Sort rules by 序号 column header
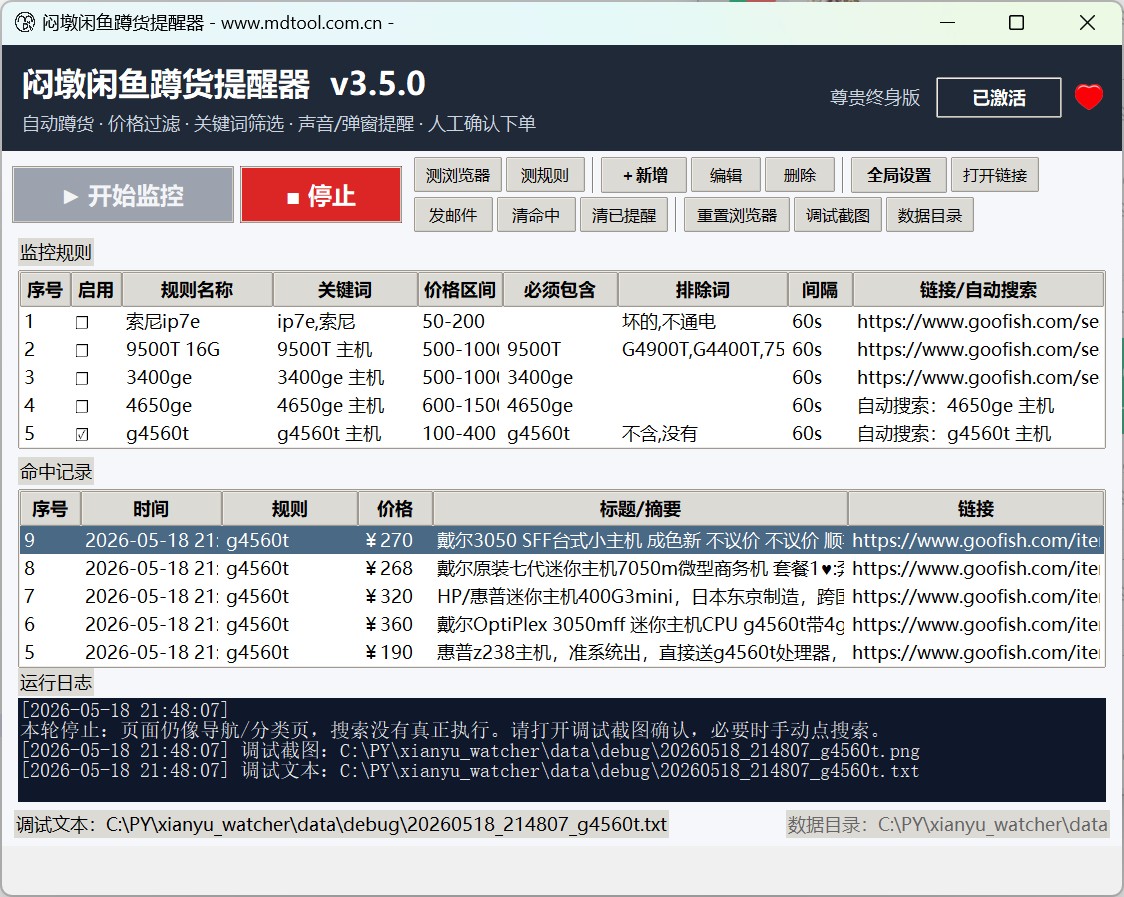The image size is (1124, 897). click(x=45, y=290)
